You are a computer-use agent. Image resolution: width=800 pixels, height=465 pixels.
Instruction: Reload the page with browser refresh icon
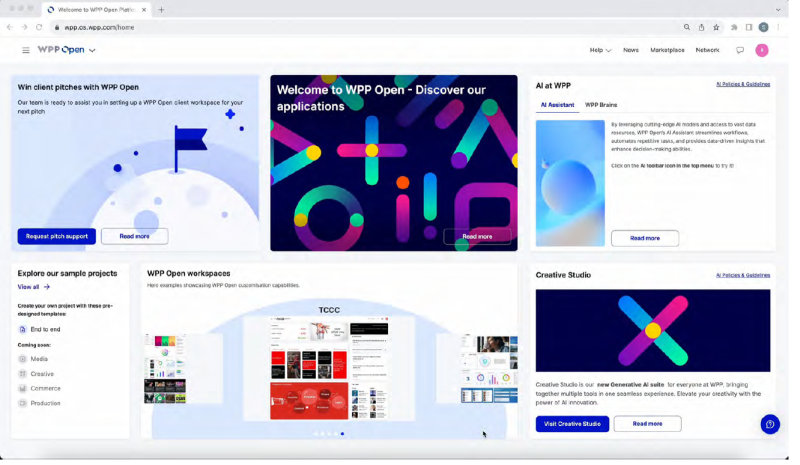pyautogui.click(x=39, y=28)
